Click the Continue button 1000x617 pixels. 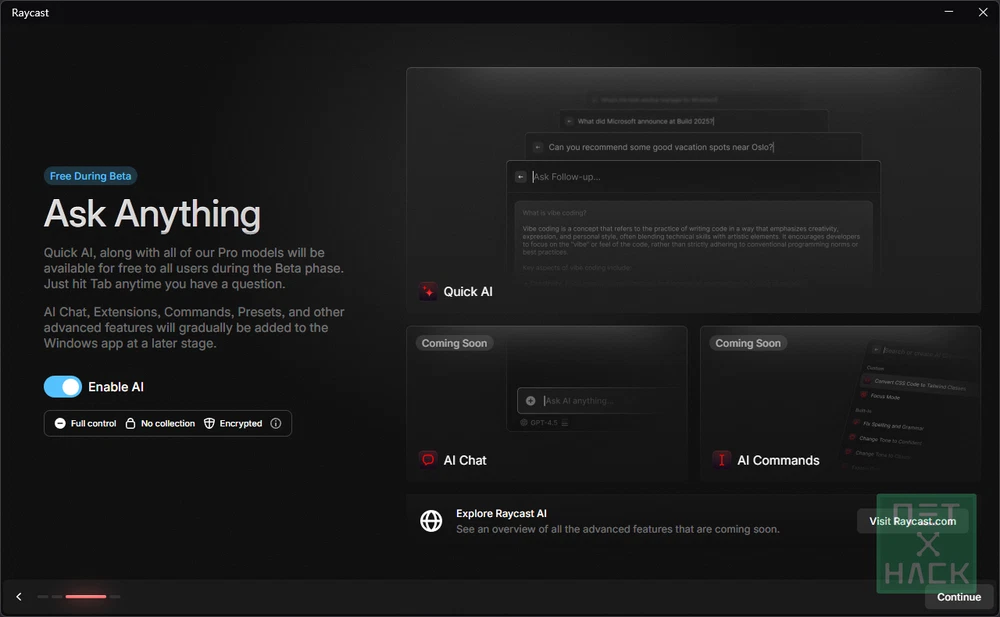coord(959,597)
